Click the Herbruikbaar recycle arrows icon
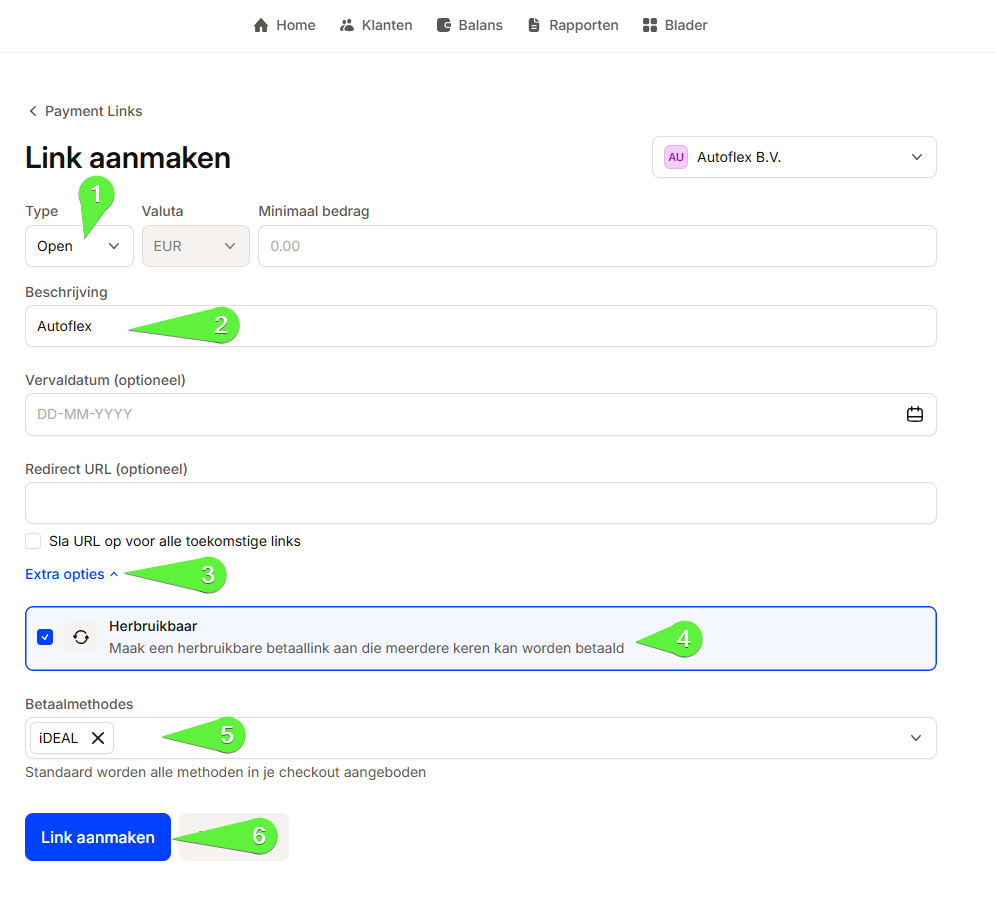996x906 pixels. [x=81, y=637]
